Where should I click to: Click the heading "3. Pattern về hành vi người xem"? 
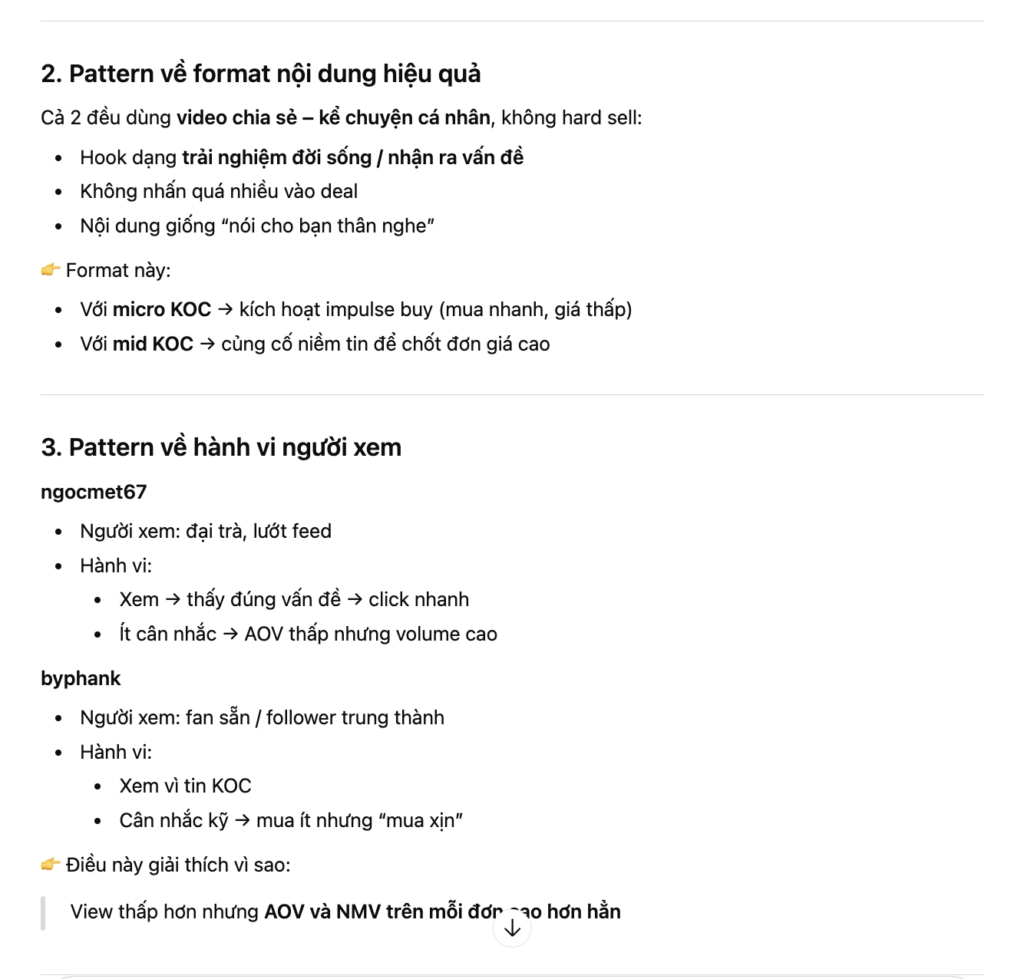tap(221, 448)
